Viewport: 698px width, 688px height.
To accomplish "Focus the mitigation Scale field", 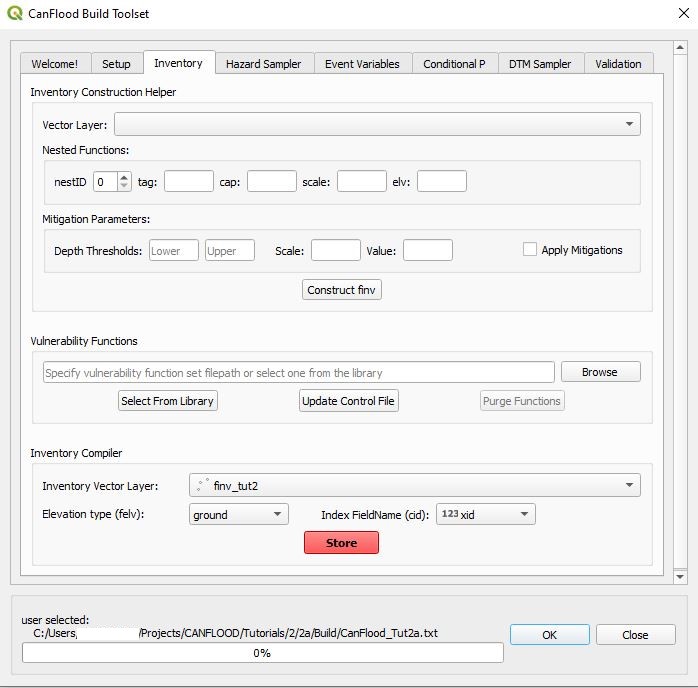I will 336,250.
